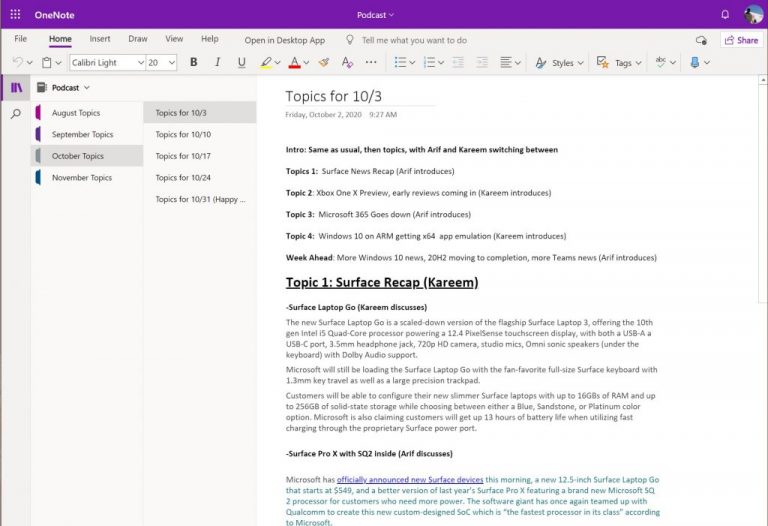Apply the yellow text highlight color
The height and width of the screenshot is (526, 768).
265,63
